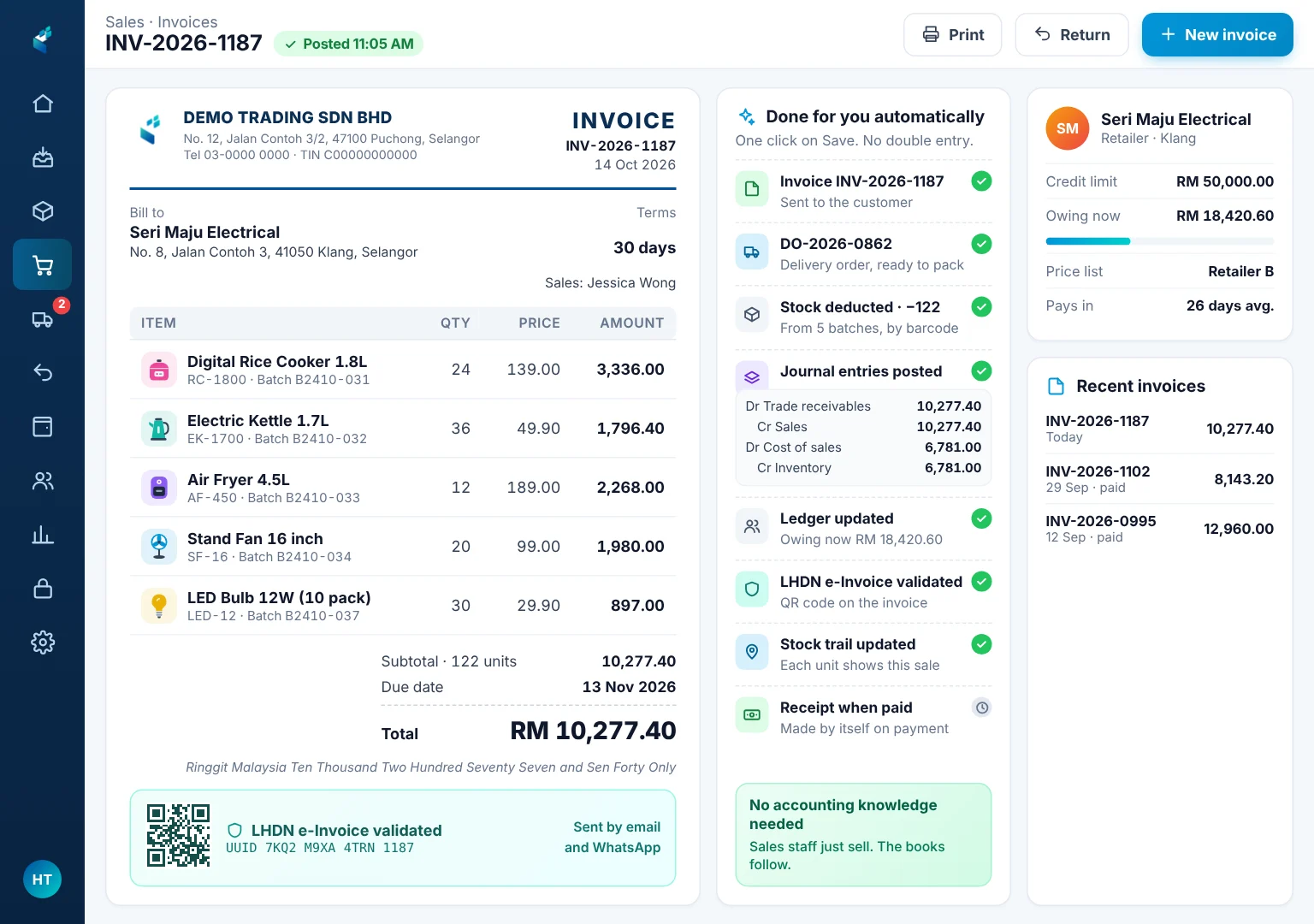Click the Digital Rice Cooker item icon
This screenshot has width=1314, height=924.
click(159, 370)
